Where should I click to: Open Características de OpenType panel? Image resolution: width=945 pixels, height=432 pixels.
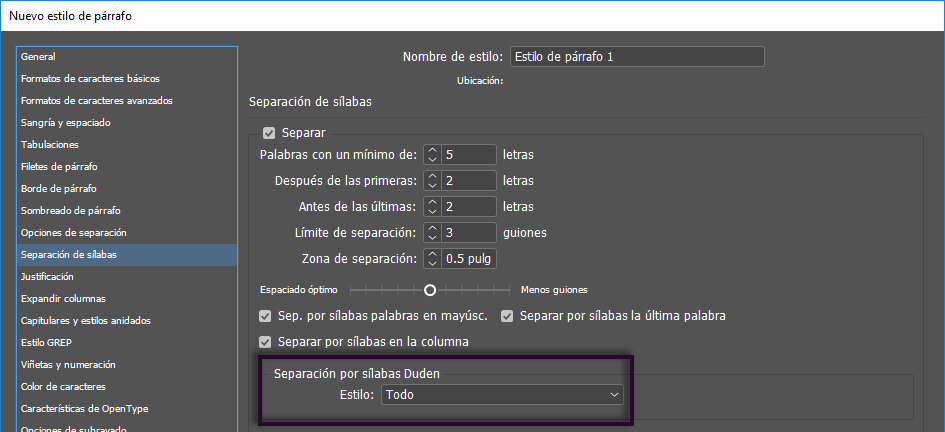pos(83,409)
